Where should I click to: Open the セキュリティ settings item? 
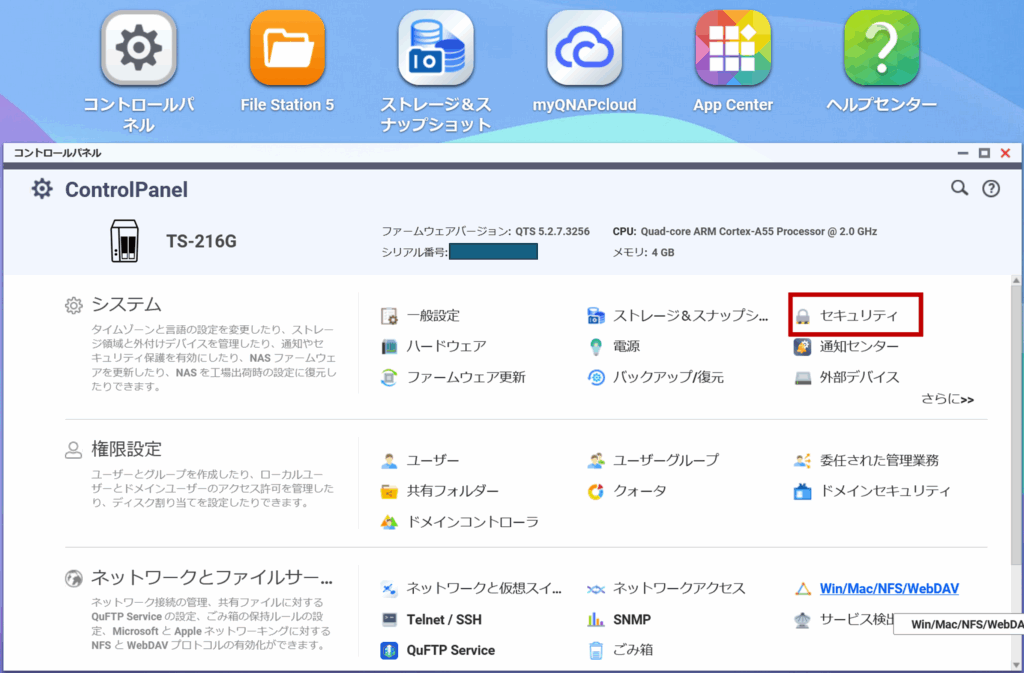[858, 316]
